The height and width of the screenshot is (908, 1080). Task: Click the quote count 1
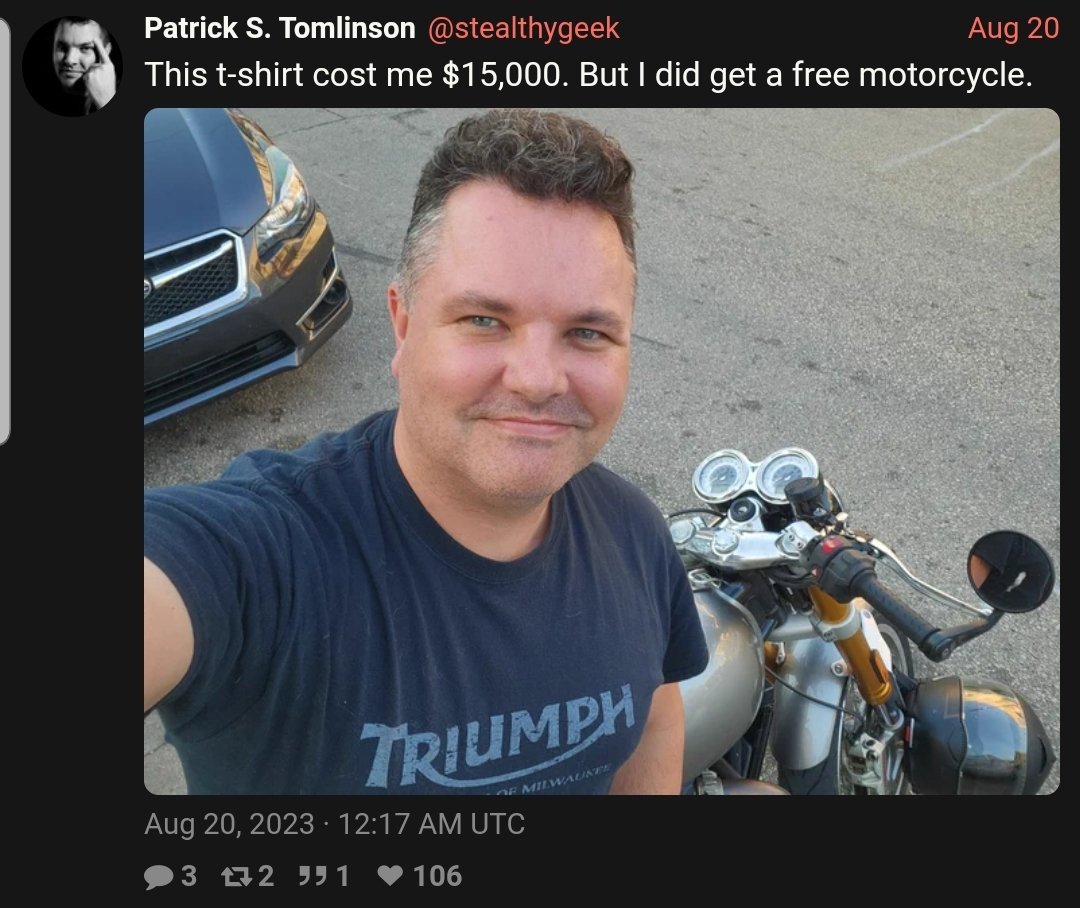(x=342, y=876)
